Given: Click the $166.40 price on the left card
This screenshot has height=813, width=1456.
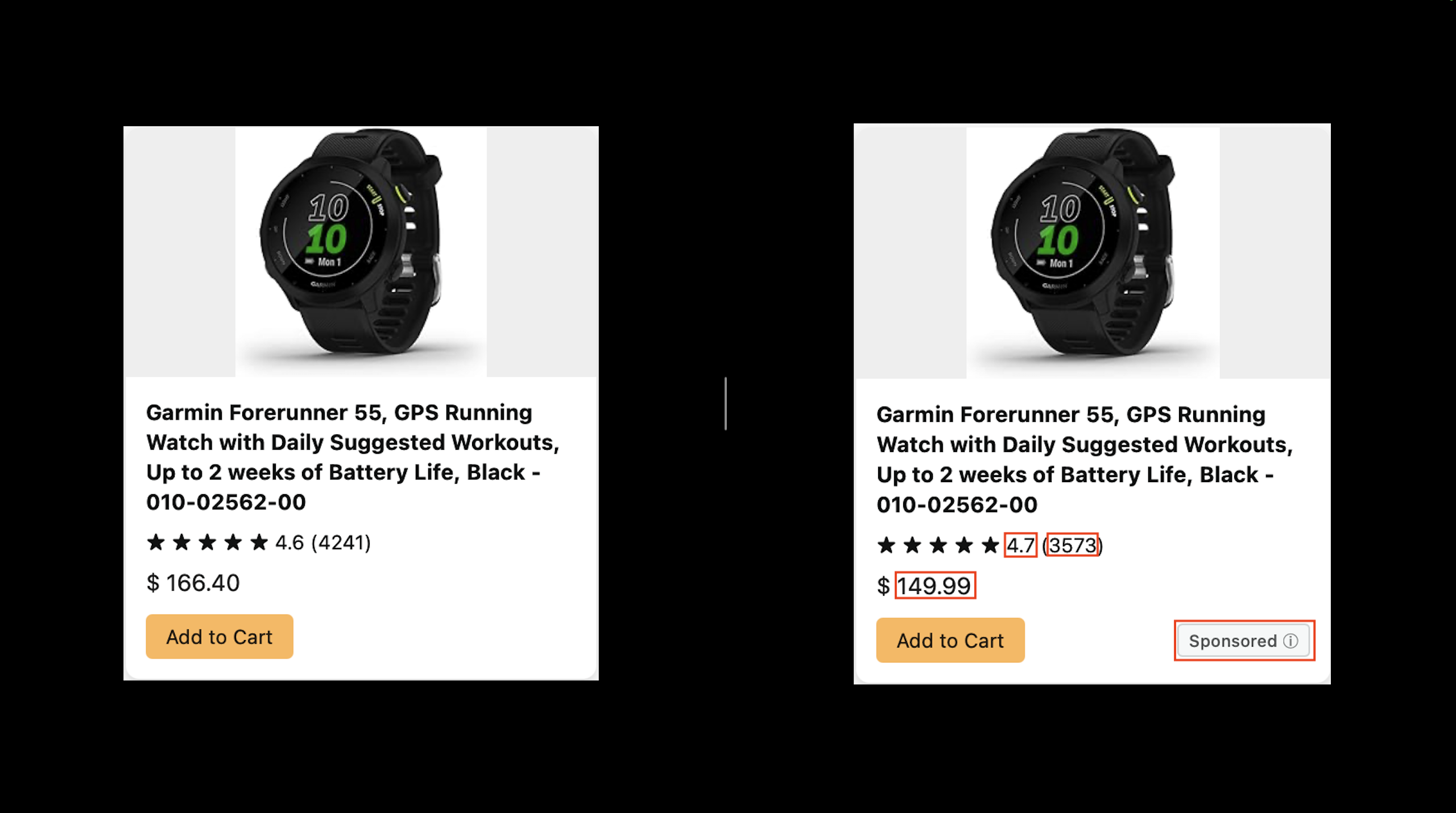Looking at the screenshot, I should coord(193,582).
